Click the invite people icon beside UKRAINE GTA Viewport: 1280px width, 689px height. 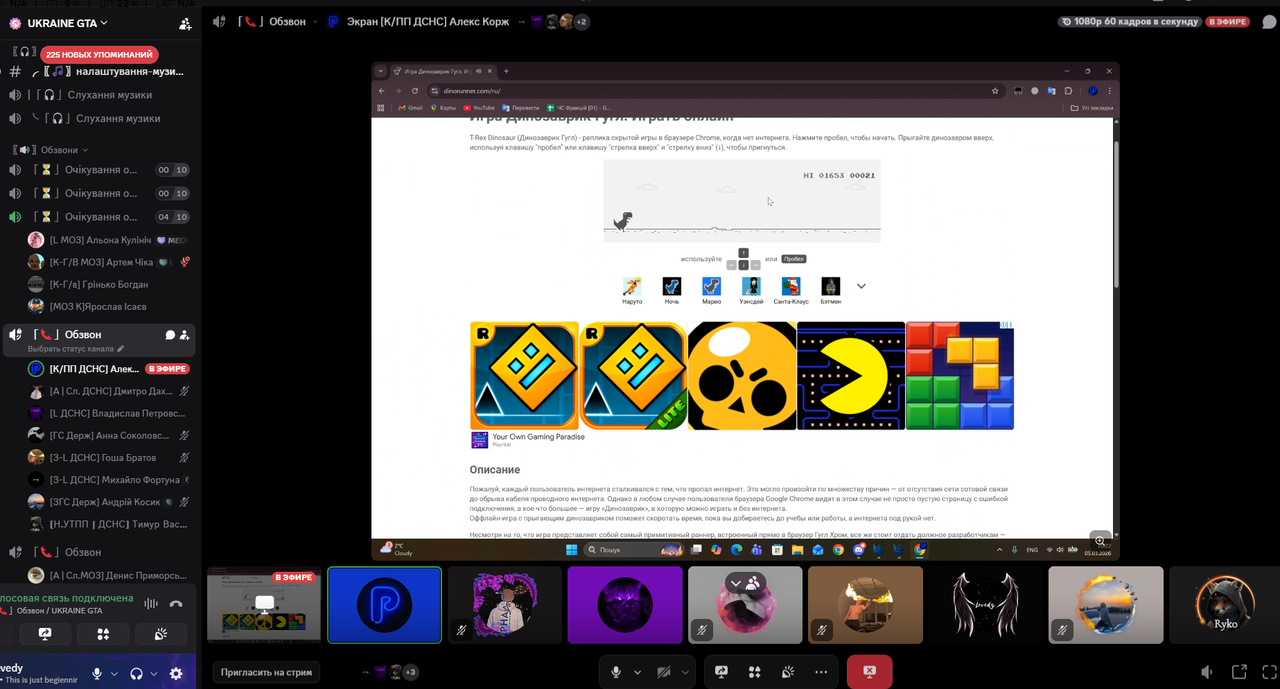(x=185, y=24)
